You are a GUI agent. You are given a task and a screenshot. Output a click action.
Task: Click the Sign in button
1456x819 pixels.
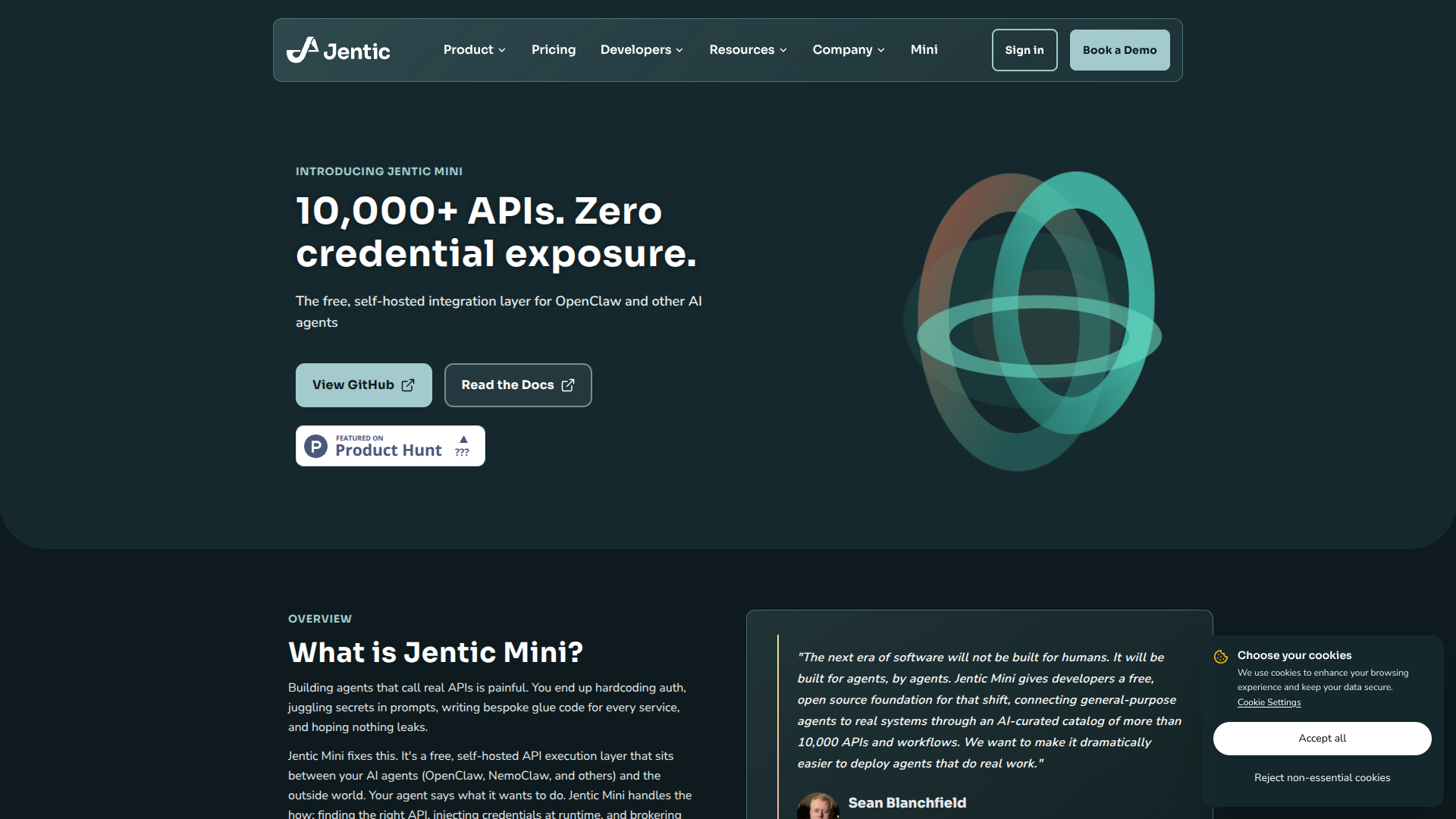1024,49
